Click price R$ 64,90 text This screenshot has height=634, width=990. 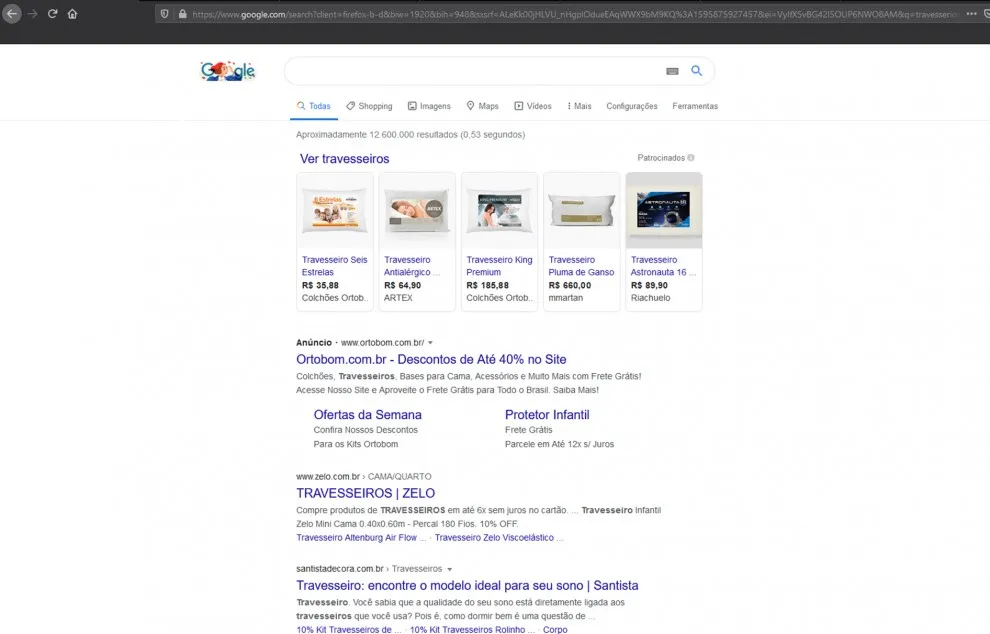(x=402, y=285)
